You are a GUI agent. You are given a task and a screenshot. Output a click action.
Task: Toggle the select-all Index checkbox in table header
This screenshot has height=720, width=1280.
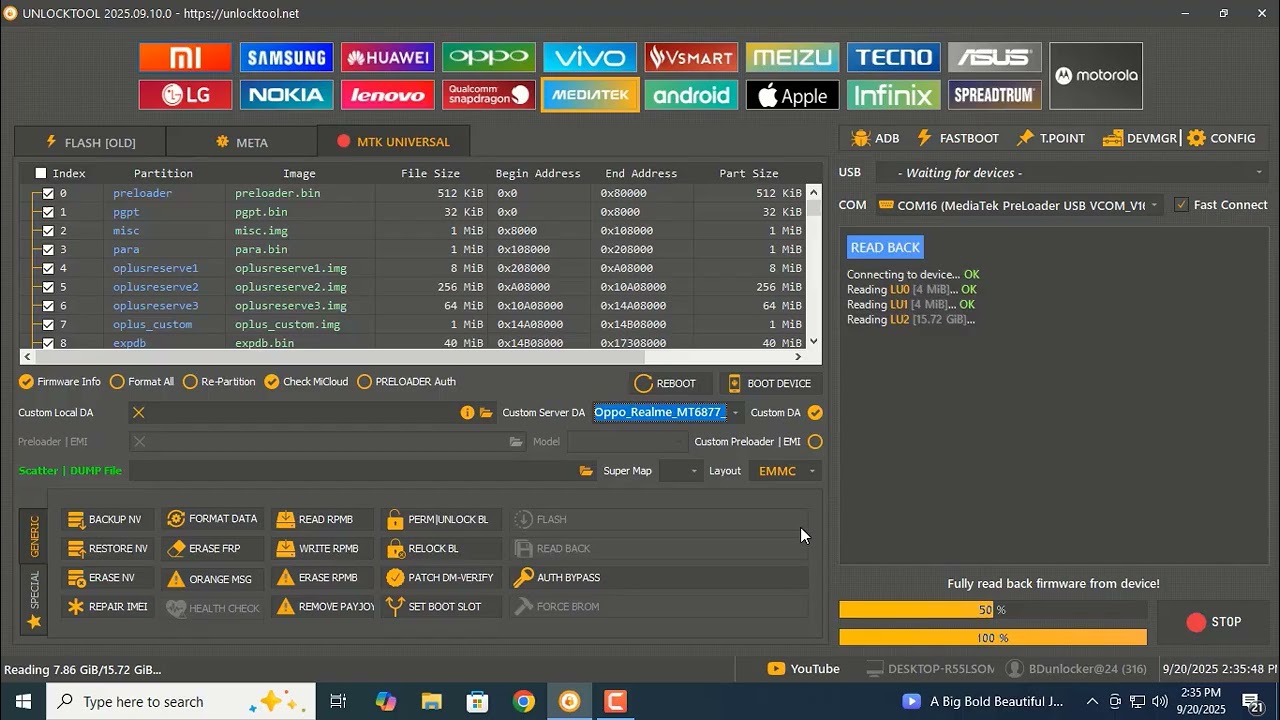pyautogui.click(x=41, y=173)
